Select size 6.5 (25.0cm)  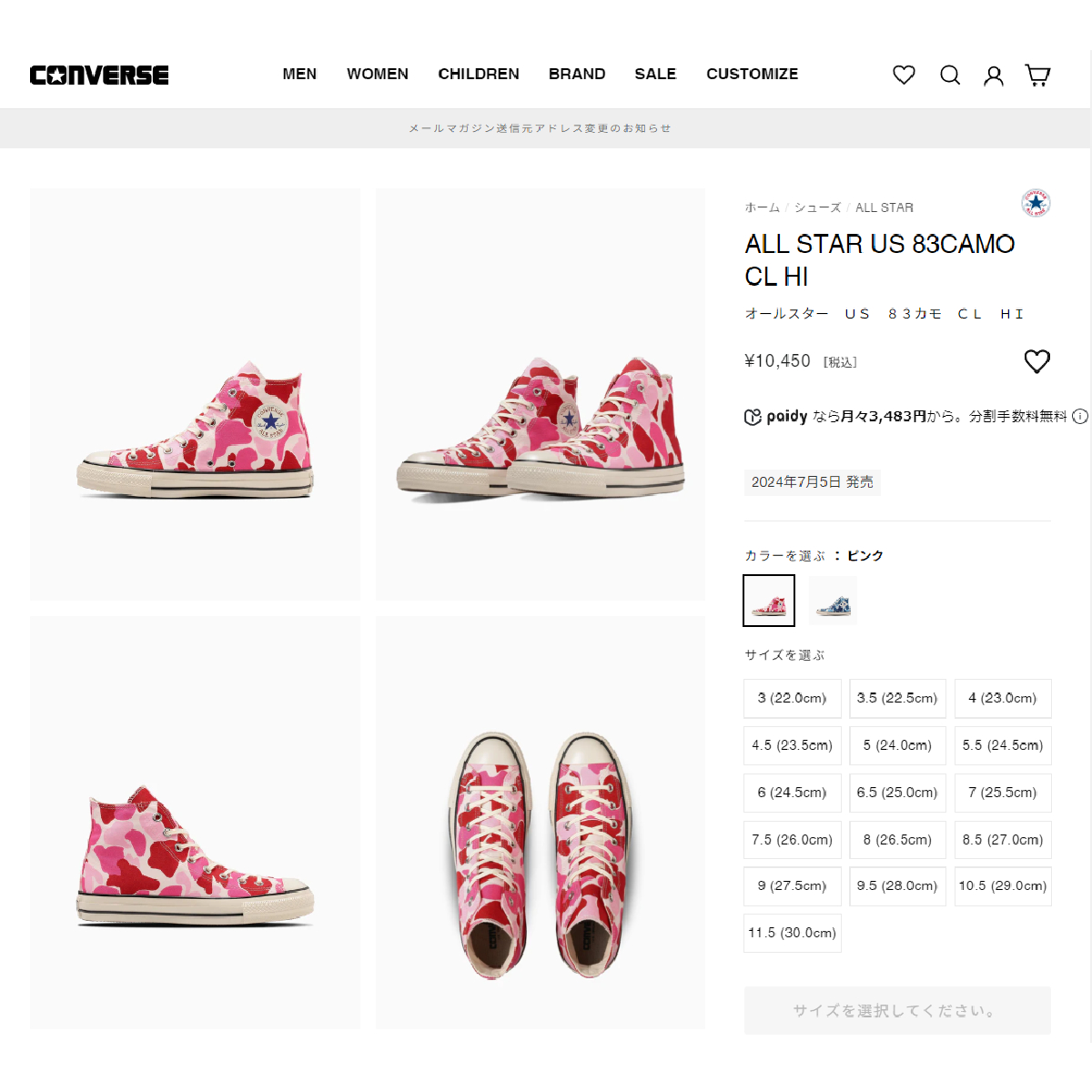[x=897, y=793]
